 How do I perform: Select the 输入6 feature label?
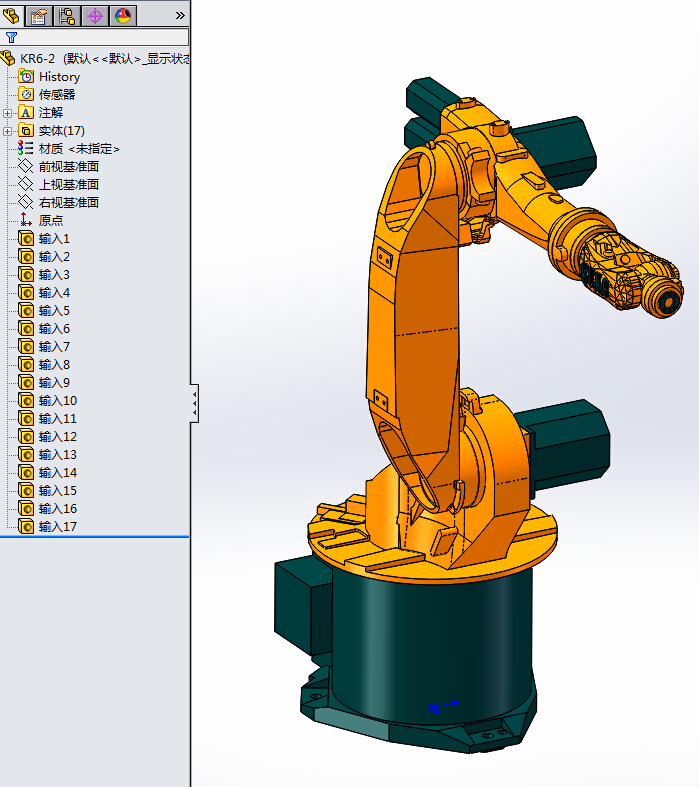click(54, 329)
